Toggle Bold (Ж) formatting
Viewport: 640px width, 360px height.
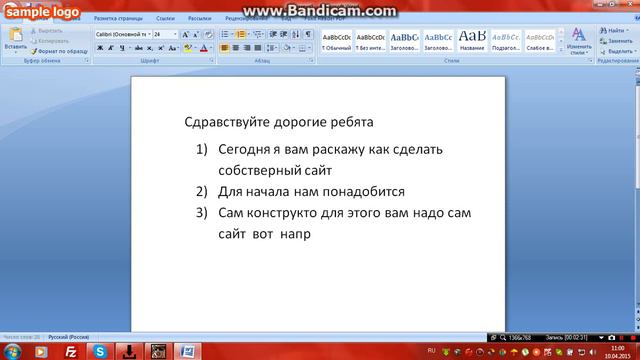(x=100, y=48)
